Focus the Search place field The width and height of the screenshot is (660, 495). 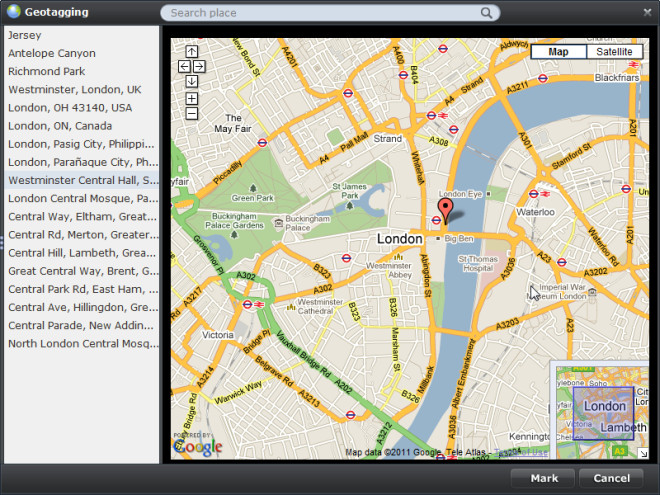pos(330,13)
